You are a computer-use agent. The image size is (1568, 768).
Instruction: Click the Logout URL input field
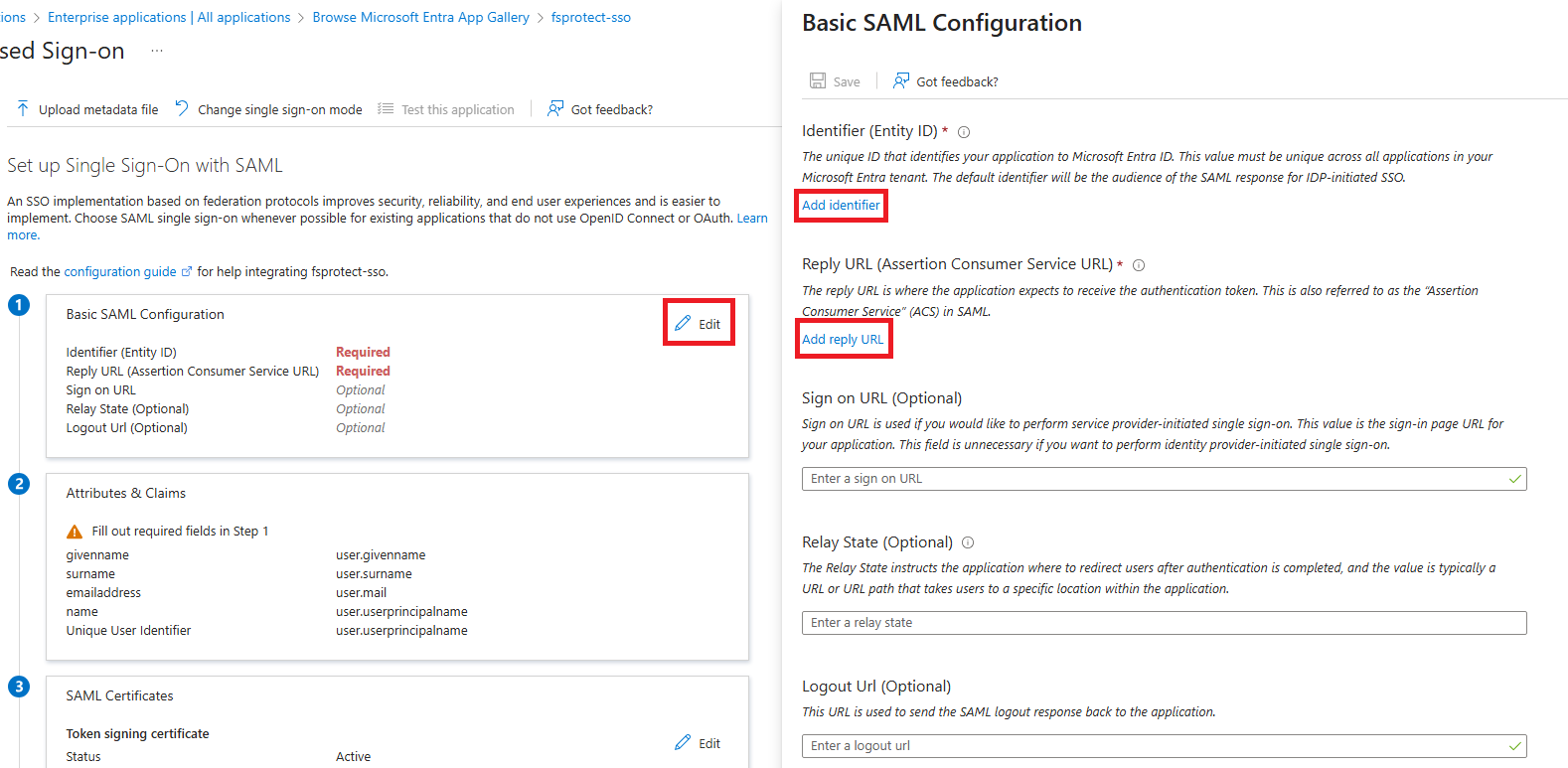[x=1165, y=746]
